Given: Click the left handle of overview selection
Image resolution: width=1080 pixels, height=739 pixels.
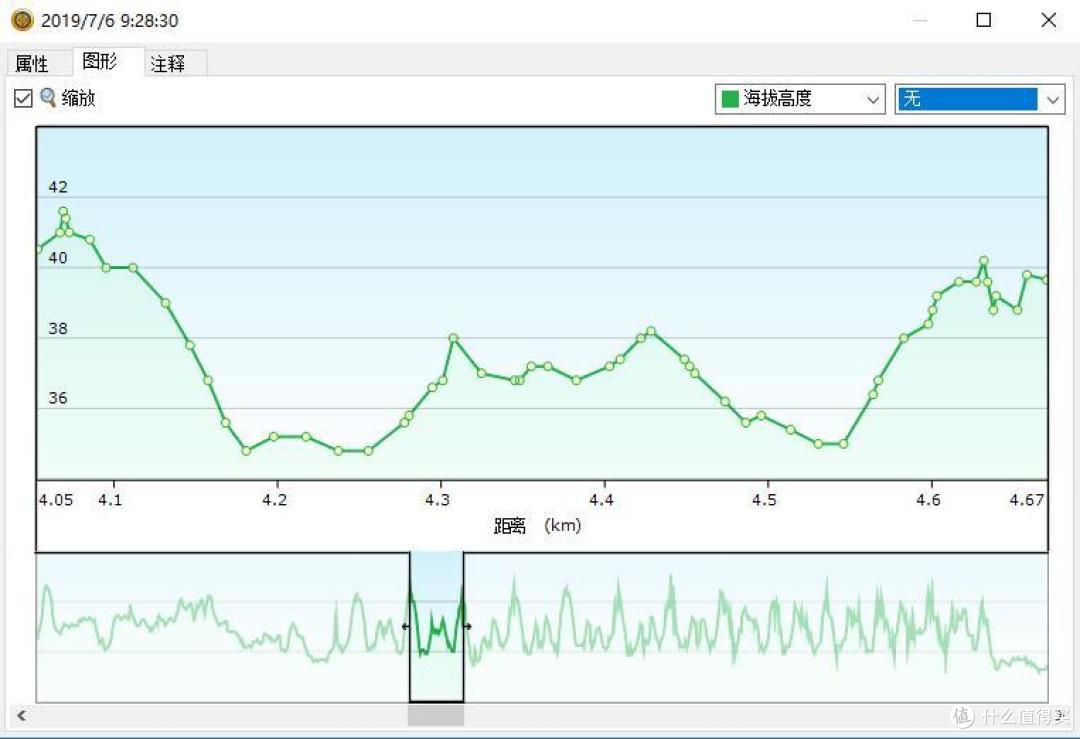Looking at the screenshot, I should [x=406, y=626].
